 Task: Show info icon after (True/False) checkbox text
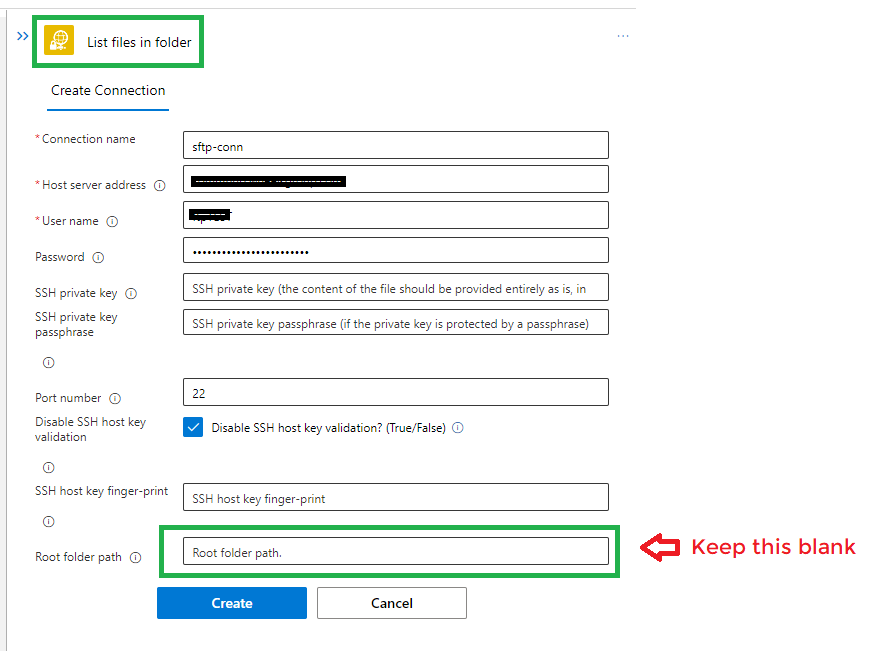[458, 428]
